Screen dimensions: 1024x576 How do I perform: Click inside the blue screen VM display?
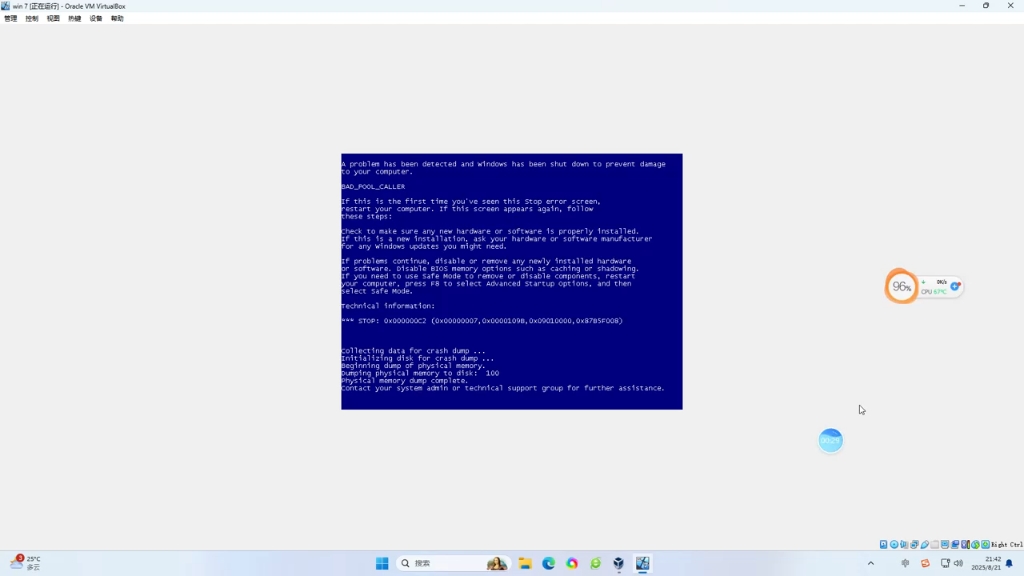pyautogui.click(x=511, y=281)
